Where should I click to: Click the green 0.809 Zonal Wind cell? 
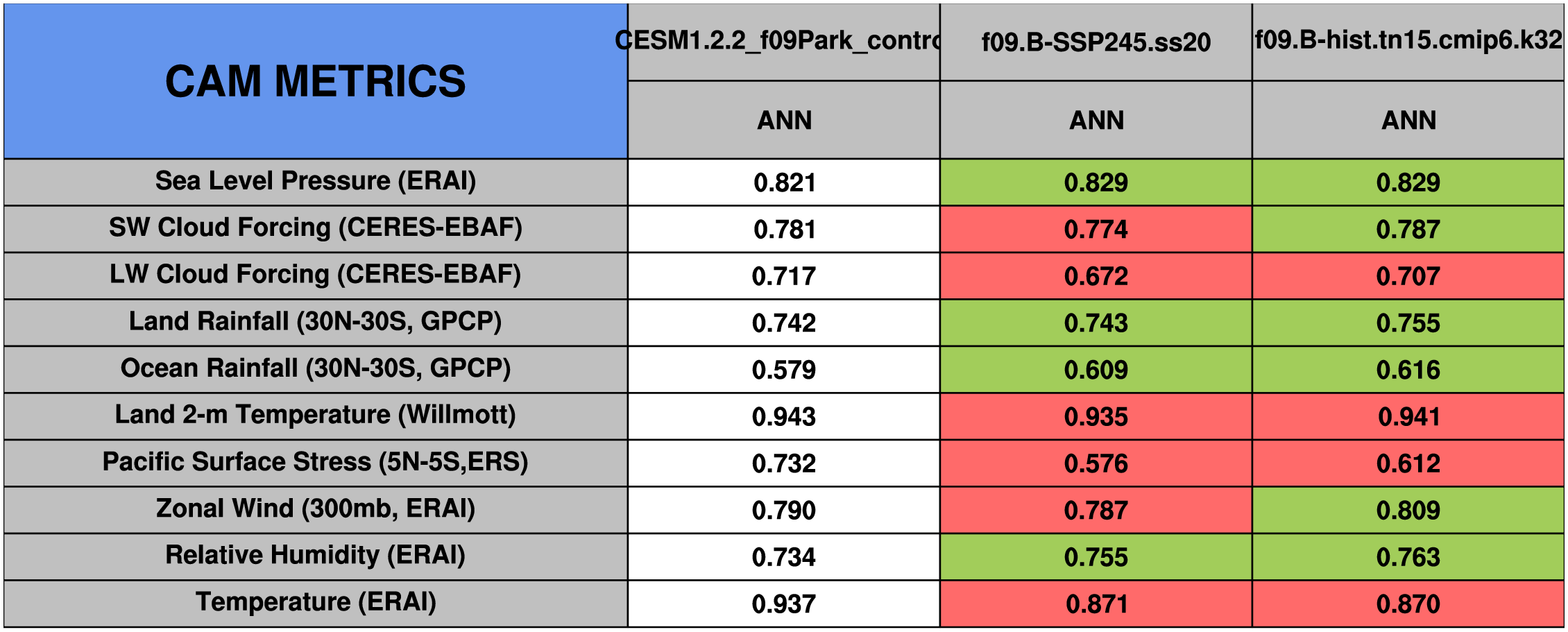tap(1408, 511)
